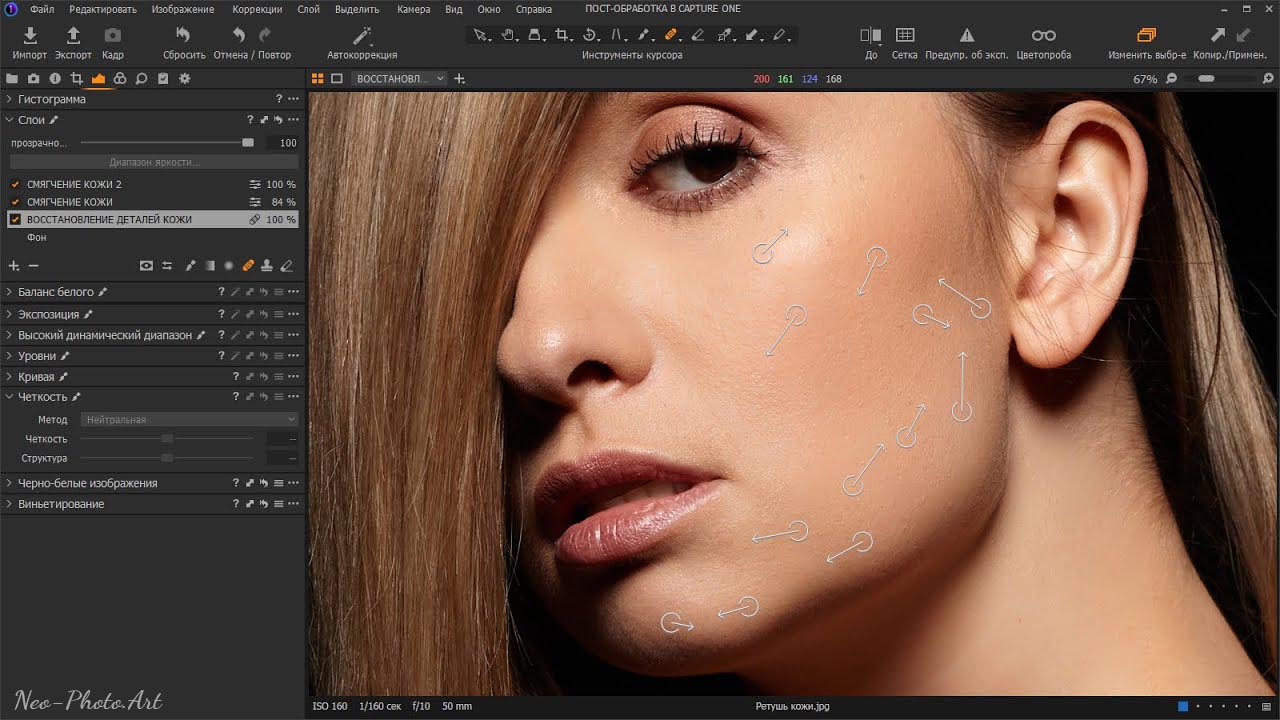The width and height of the screenshot is (1280, 720).
Task: Uncheck СМЯГЧЕНИЕ КОЖИ 84% layer
Action: (x=15, y=202)
